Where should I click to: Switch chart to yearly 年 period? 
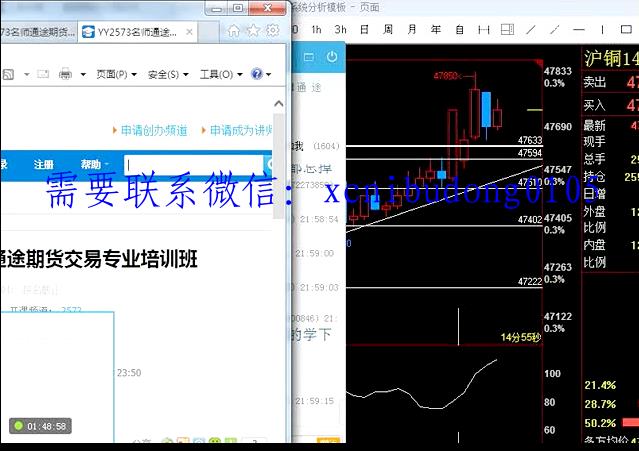[436, 30]
